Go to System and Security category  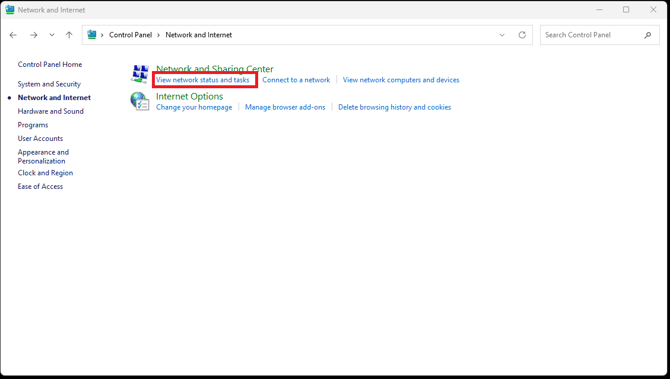(49, 84)
